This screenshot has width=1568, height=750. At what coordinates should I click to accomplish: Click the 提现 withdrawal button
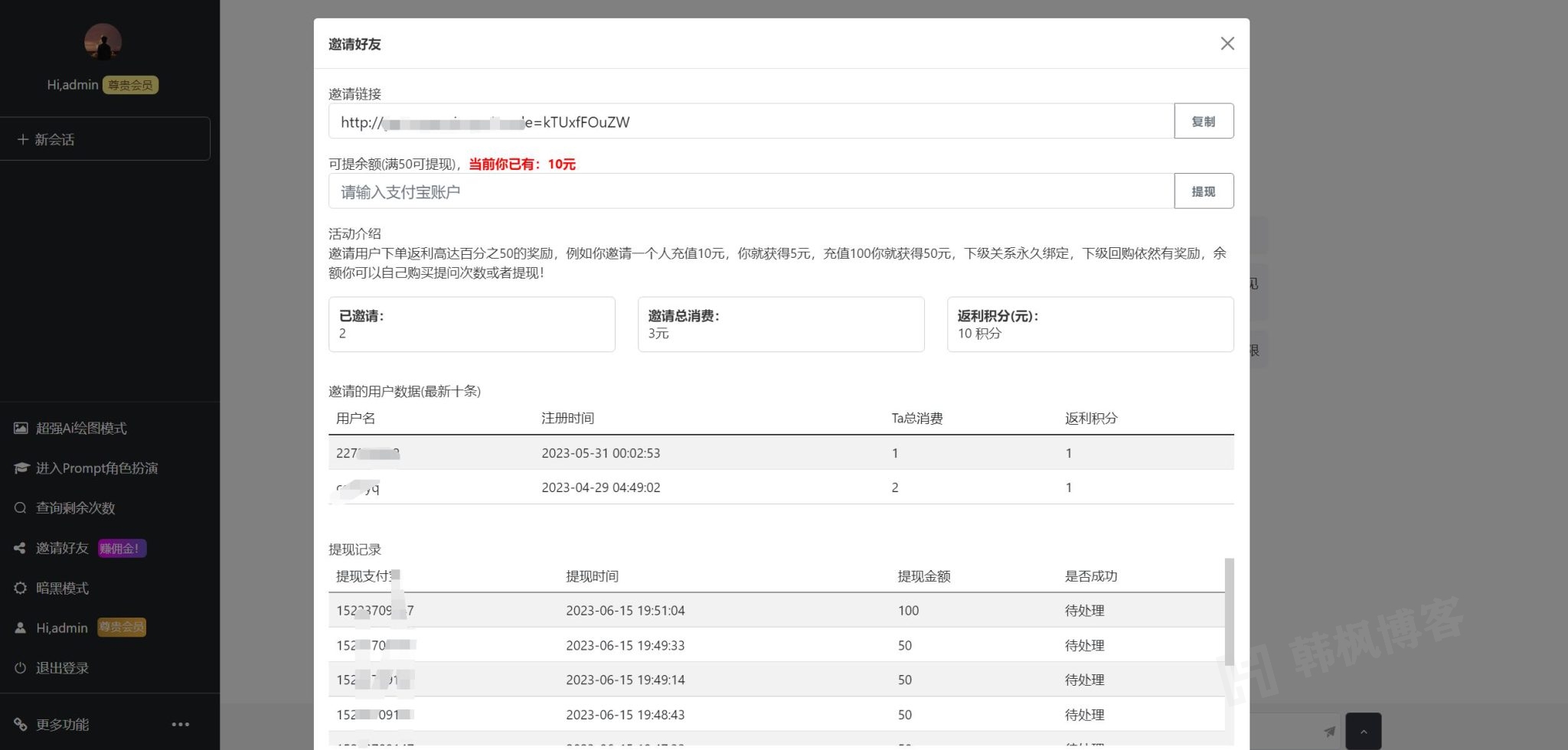coord(1204,191)
